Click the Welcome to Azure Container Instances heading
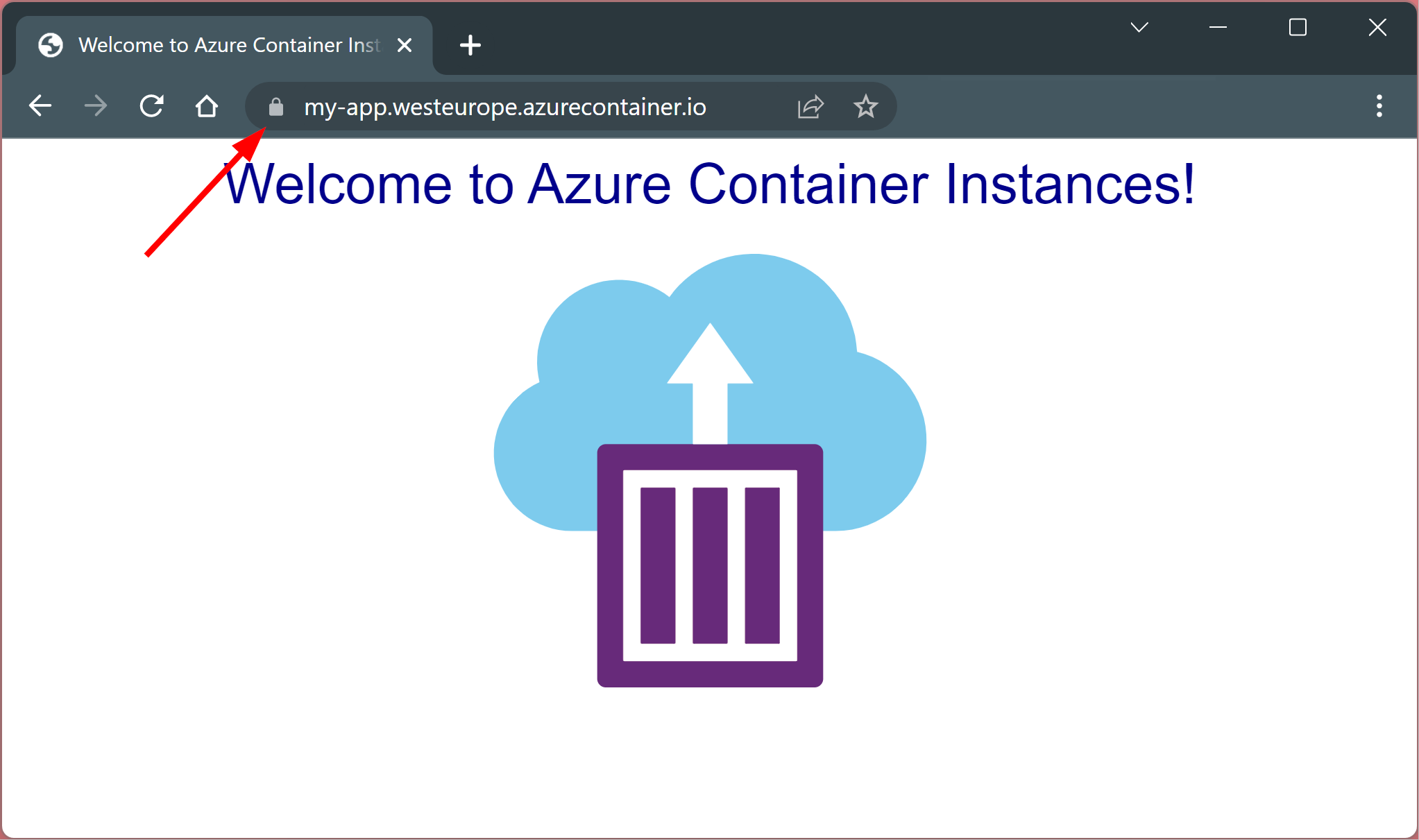The image size is (1419, 840). tap(709, 185)
